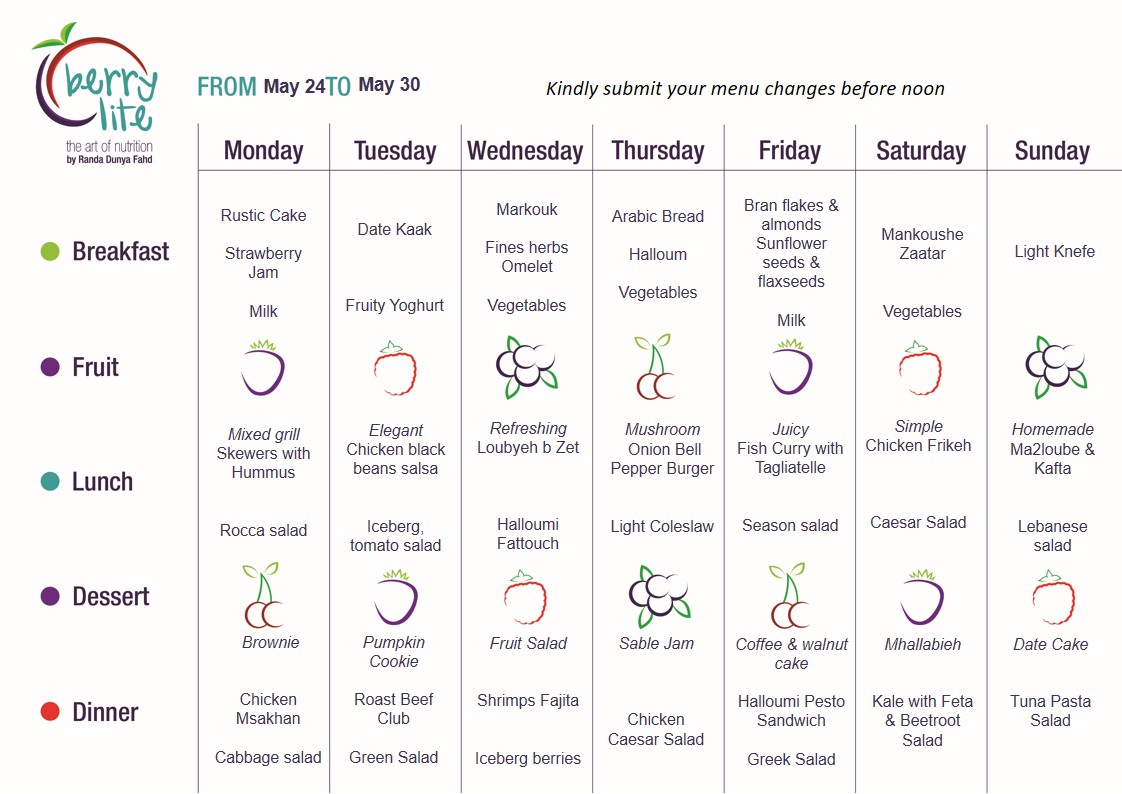Image resolution: width=1122 pixels, height=794 pixels.
Task: Click the cherry icon above Brownie
Action: pyautogui.click(x=263, y=596)
